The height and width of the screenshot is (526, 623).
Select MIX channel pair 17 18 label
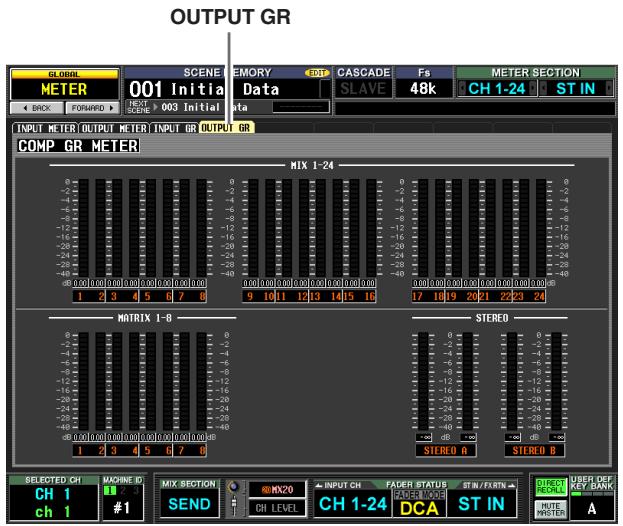(428, 296)
